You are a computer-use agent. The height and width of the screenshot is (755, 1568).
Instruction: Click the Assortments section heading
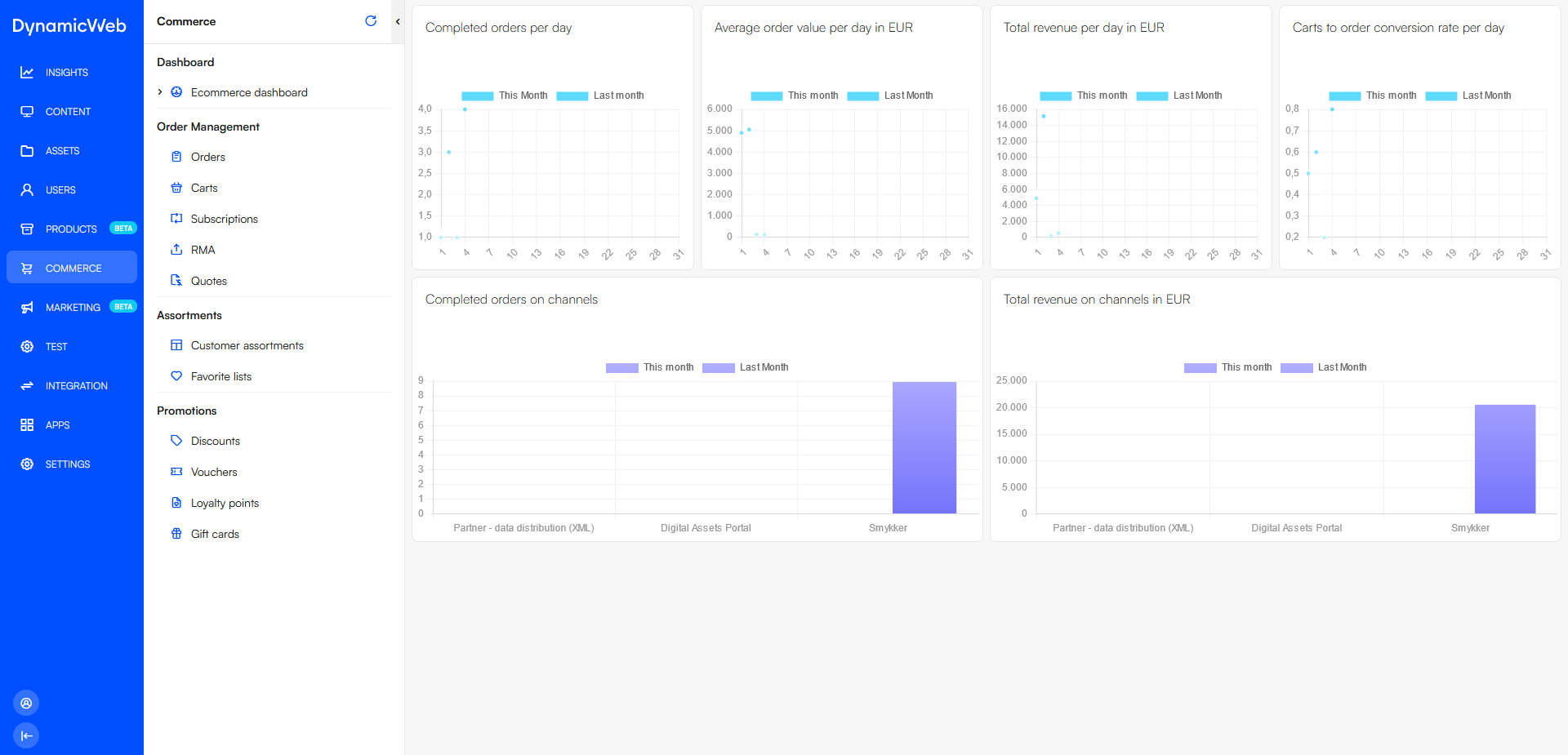coord(189,315)
